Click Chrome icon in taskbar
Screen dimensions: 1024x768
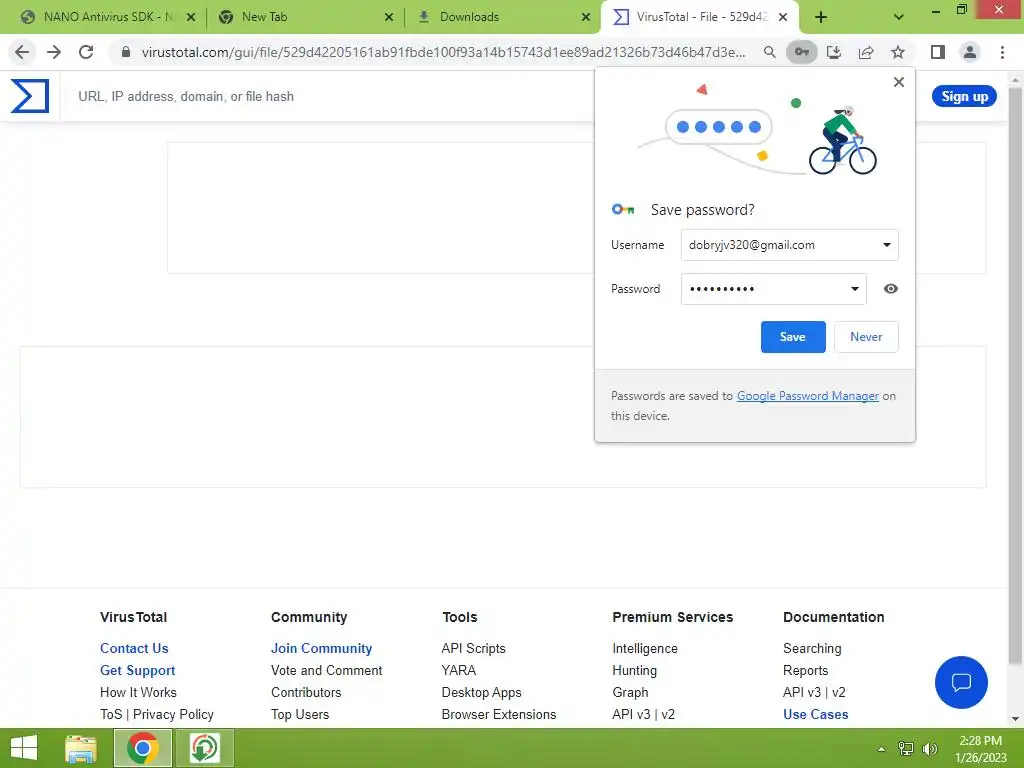(x=142, y=748)
